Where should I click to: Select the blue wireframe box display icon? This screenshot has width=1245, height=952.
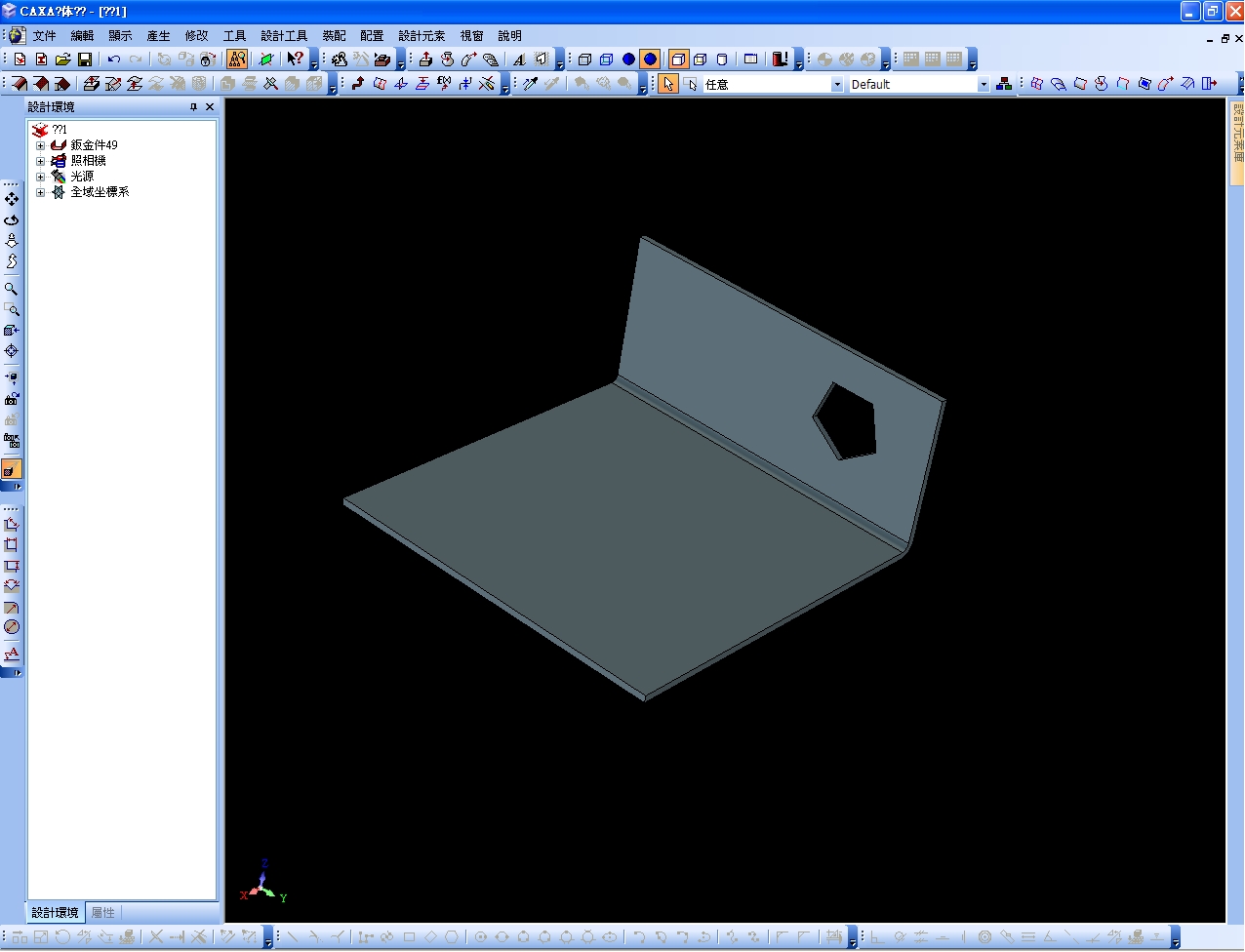(607, 59)
